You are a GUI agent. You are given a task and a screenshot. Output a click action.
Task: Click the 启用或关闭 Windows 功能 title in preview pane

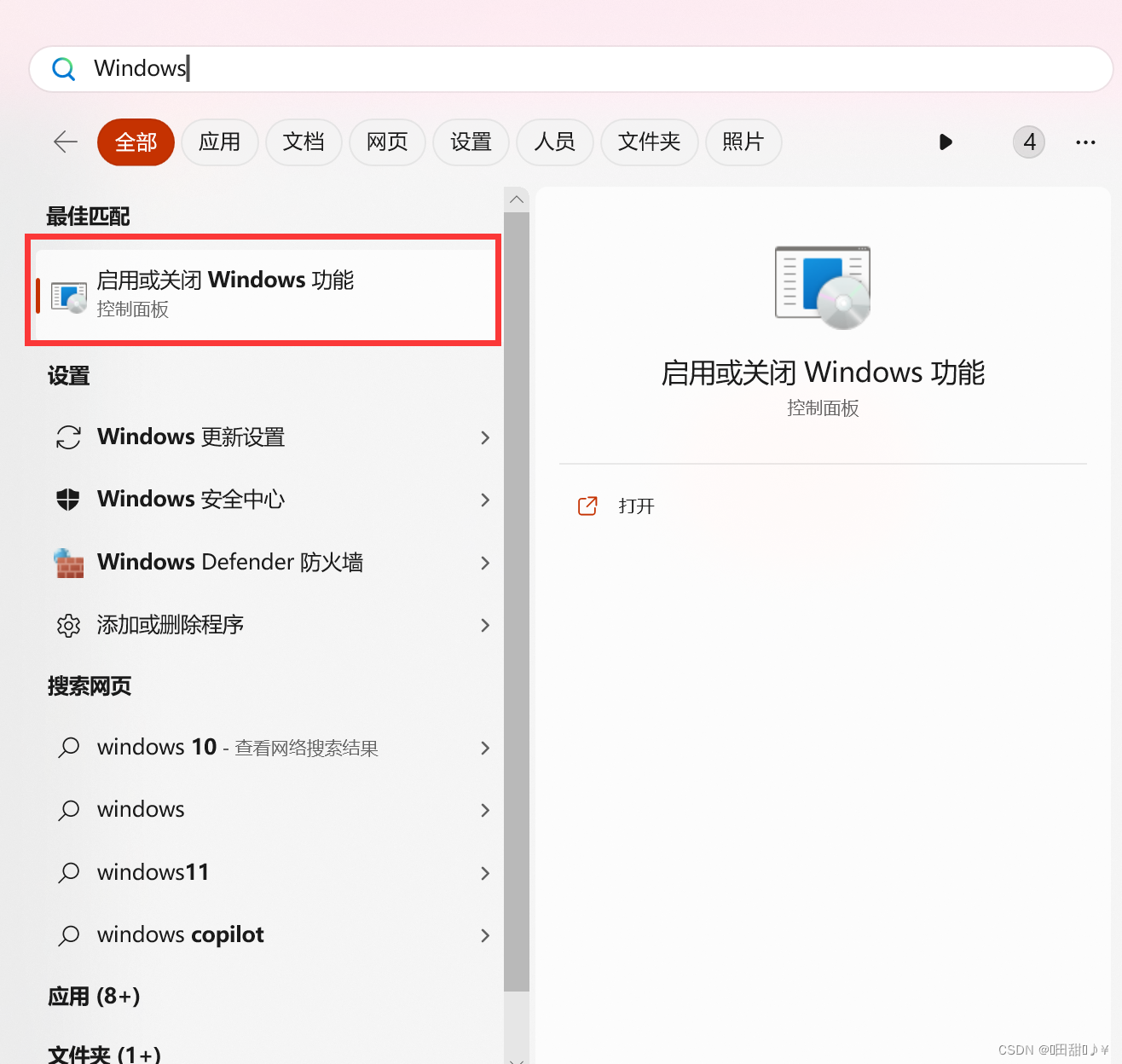pos(823,373)
